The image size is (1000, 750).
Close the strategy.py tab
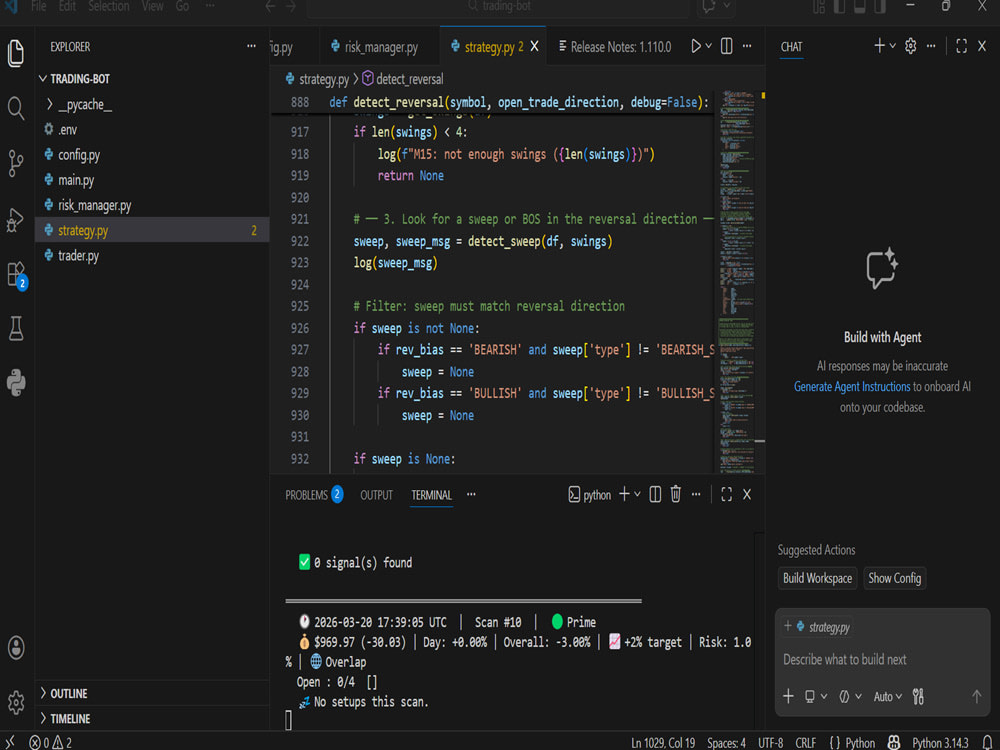click(534, 47)
